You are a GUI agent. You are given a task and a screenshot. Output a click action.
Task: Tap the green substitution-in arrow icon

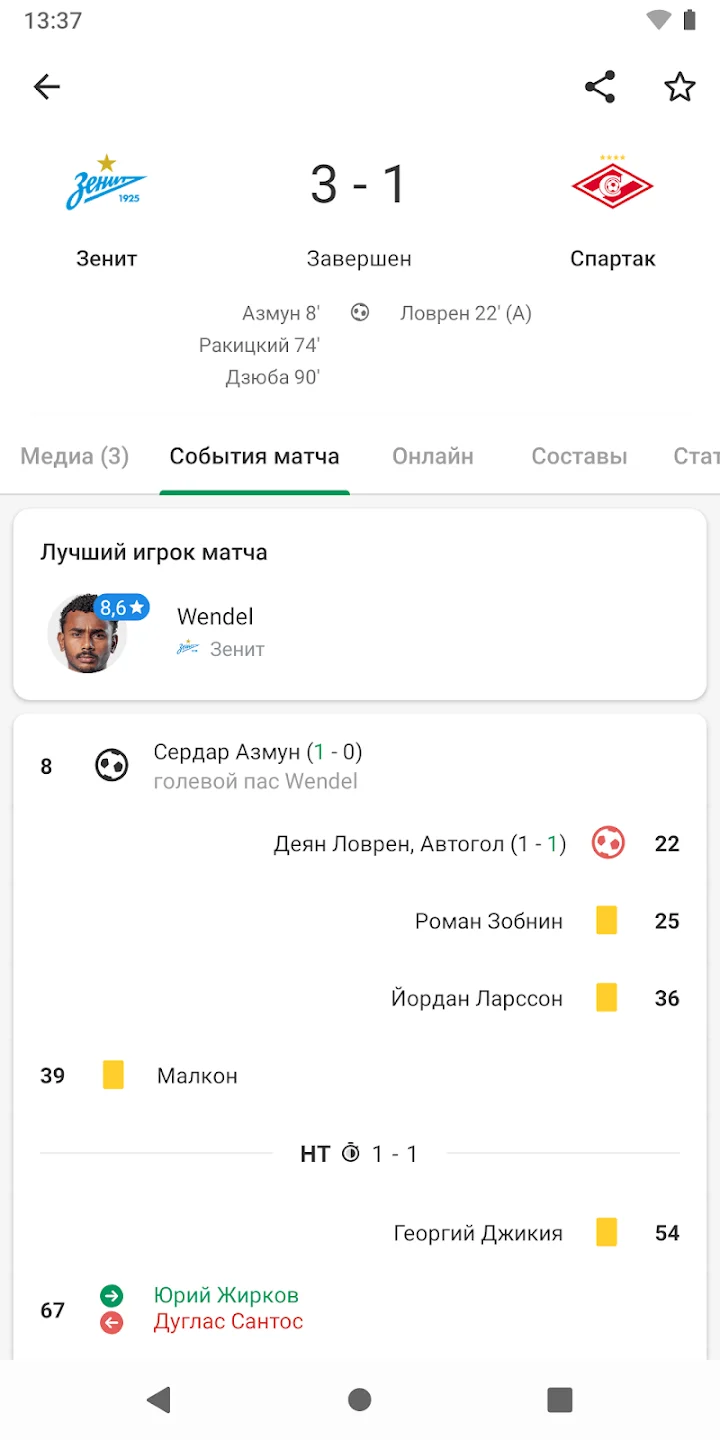[x=112, y=1296]
